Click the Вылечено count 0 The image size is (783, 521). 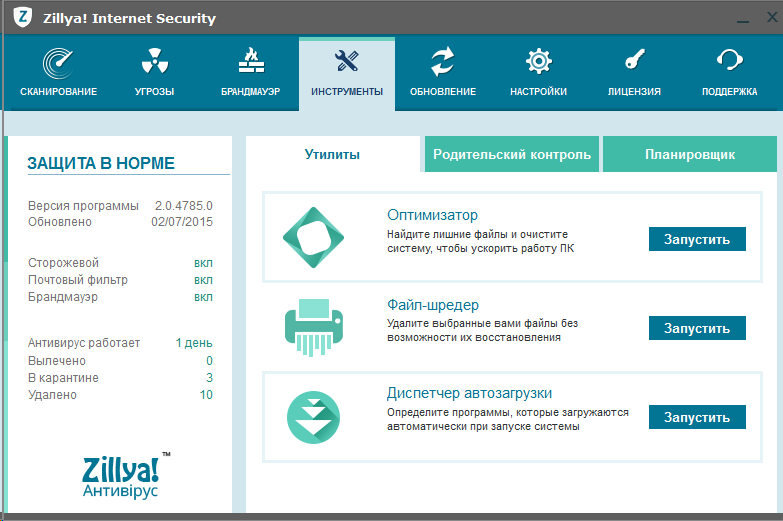point(209,361)
